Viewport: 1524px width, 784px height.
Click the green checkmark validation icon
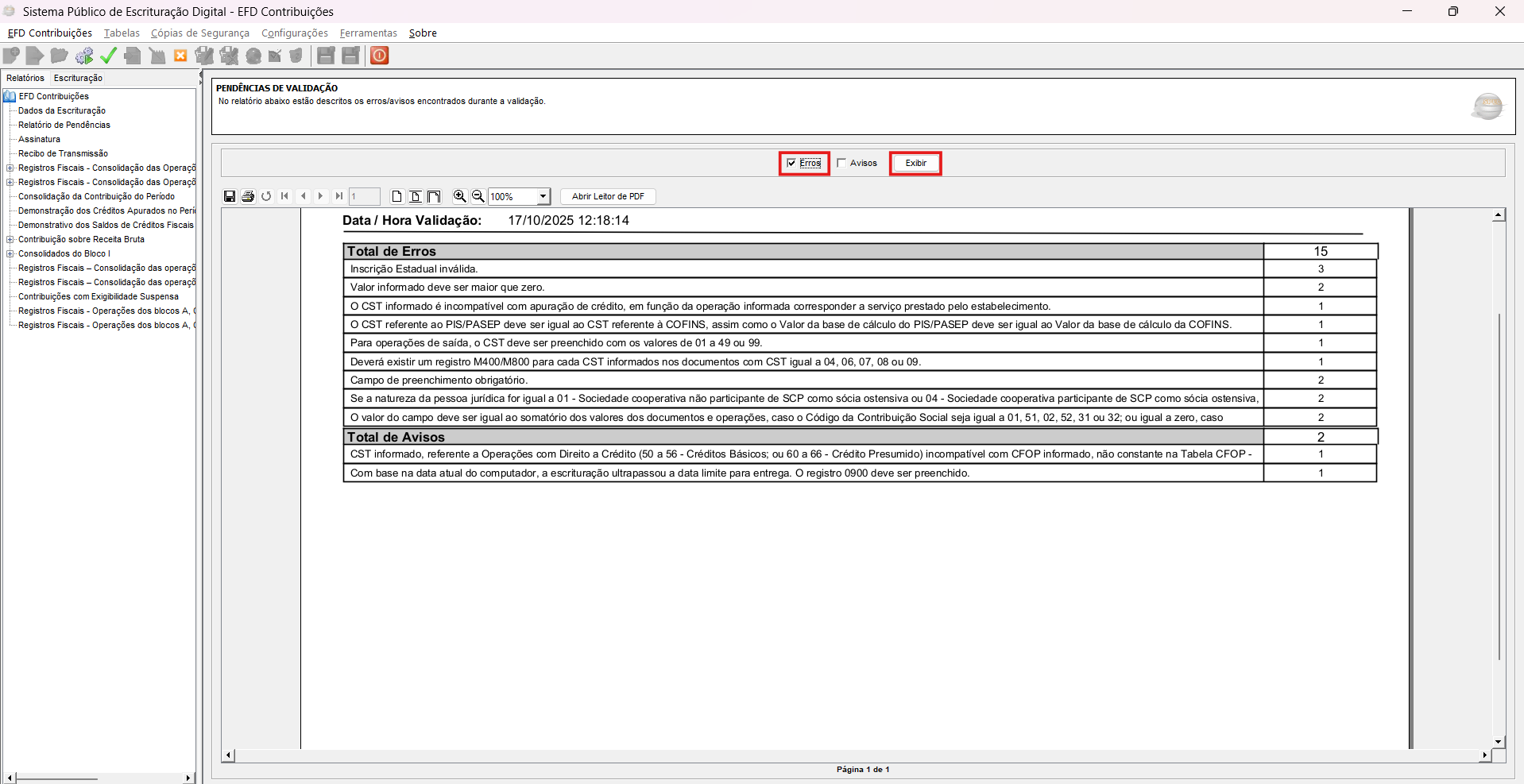[x=109, y=56]
